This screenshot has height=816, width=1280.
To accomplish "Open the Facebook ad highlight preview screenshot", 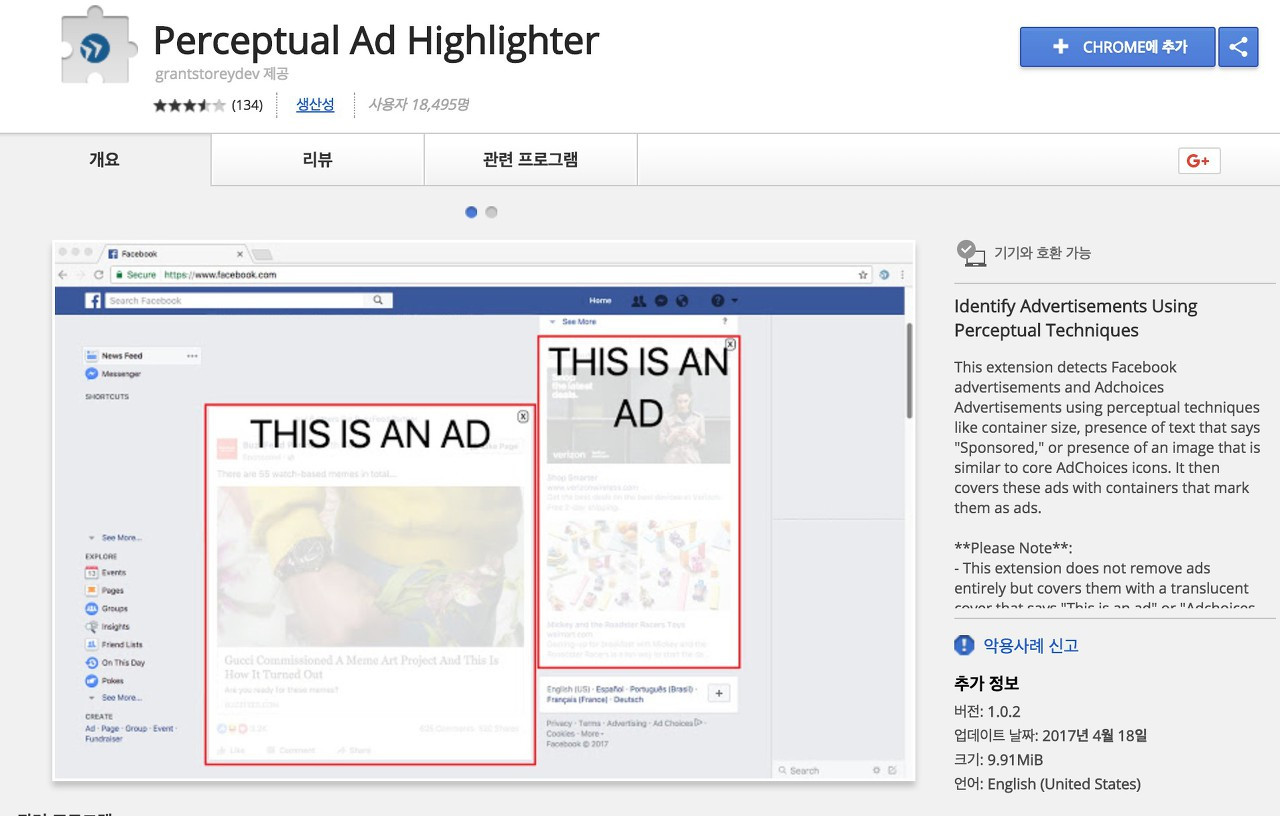I will [x=484, y=510].
